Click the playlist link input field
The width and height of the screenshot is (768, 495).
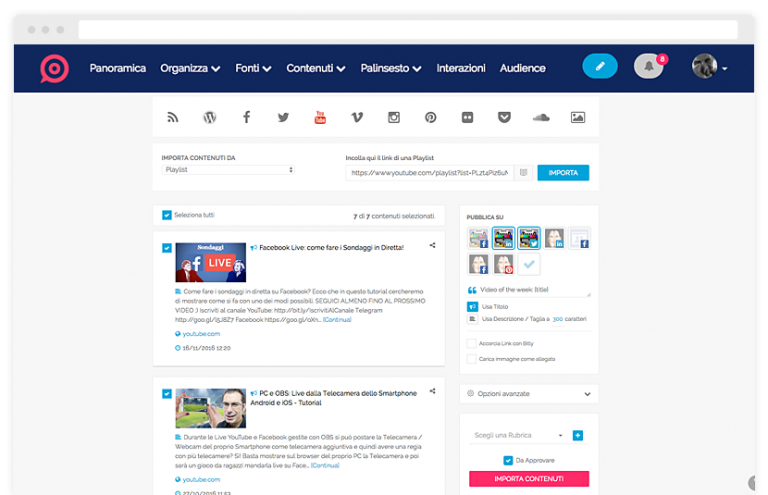[x=428, y=173]
